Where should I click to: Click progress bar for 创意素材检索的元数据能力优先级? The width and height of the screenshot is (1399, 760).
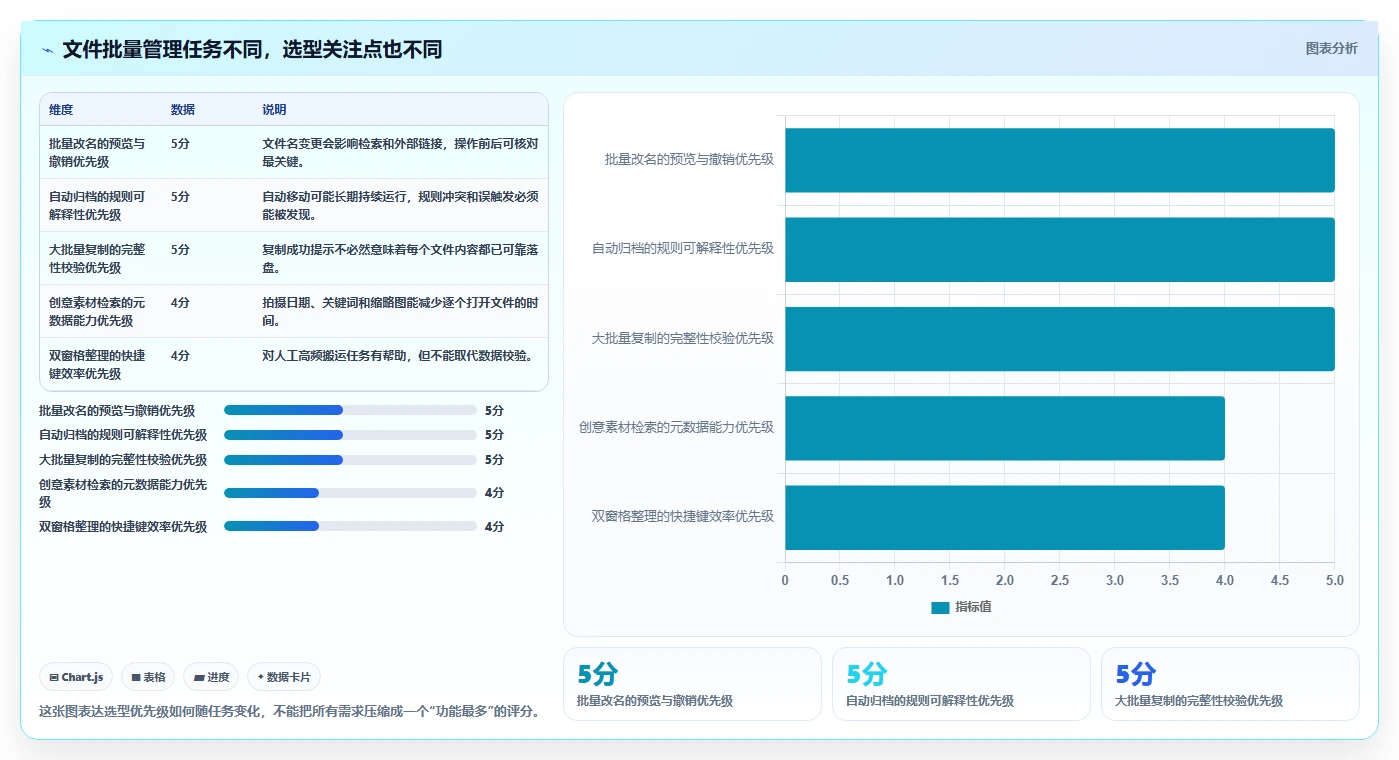(x=350, y=493)
